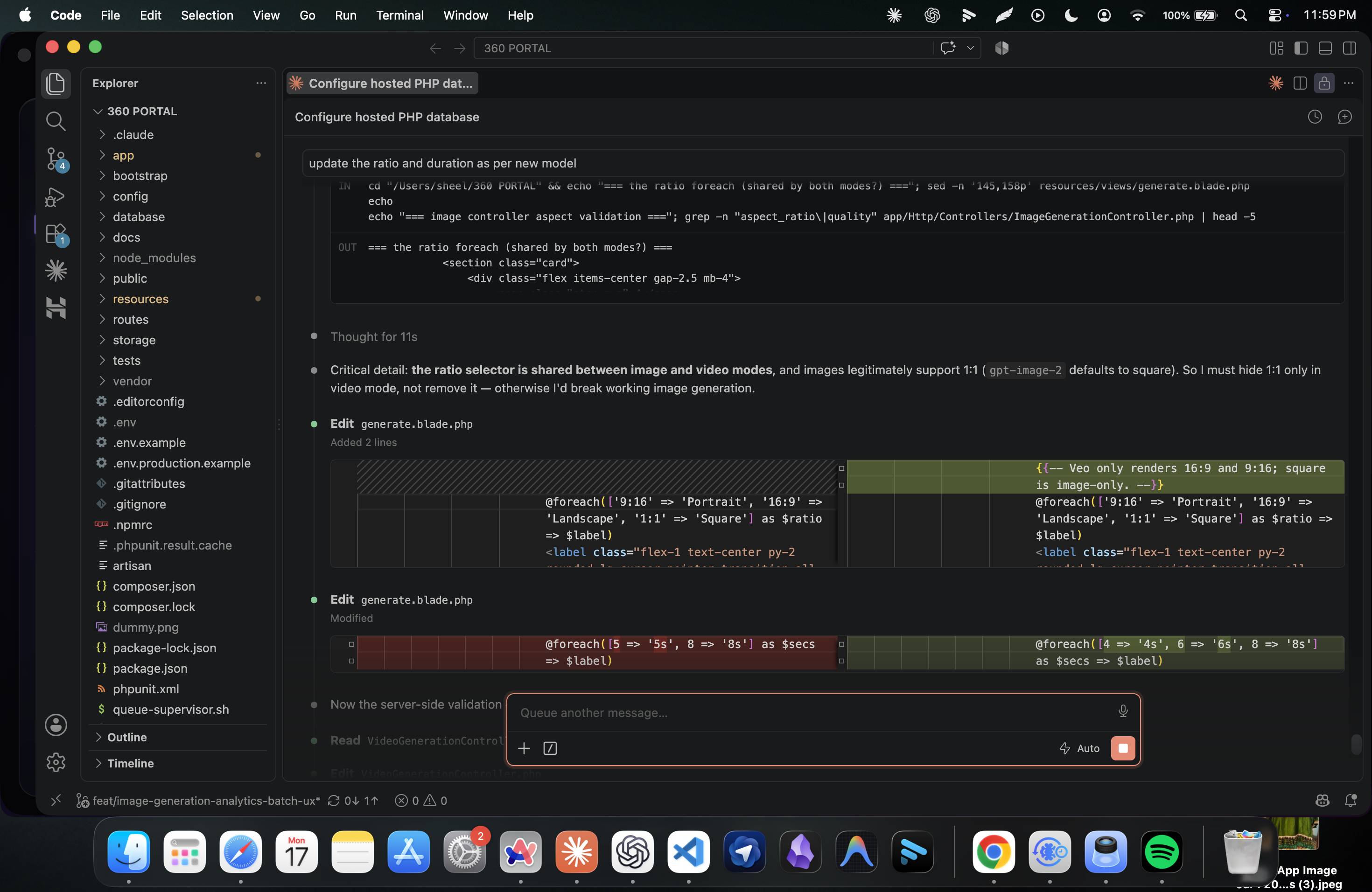Open Claude Code panel in activity bar
Screen dimensions: 1372x892
pyautogui.click(x=56, y=270)
